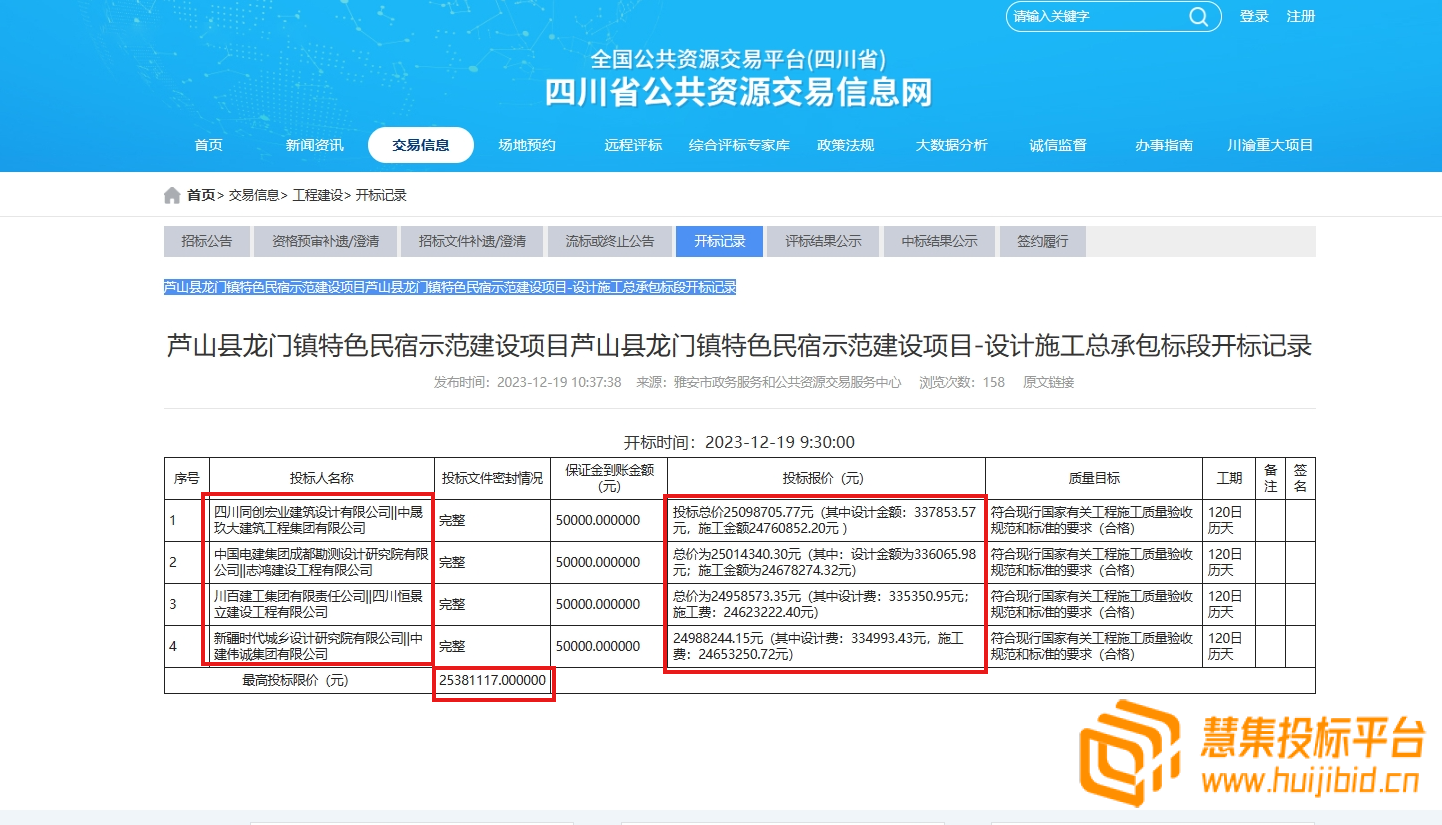This screenshot has width=1442, height=825.
Task: Click the 保证金到账金额 column header
Action: (x=609, y=478)
